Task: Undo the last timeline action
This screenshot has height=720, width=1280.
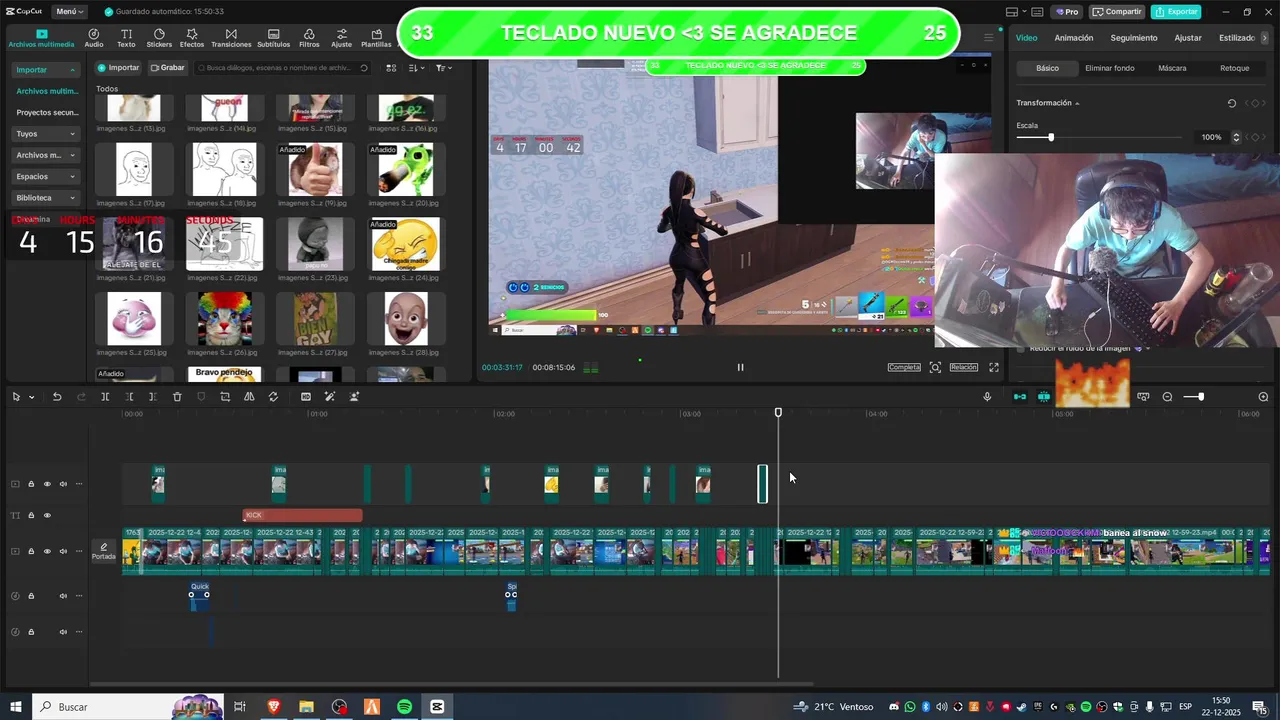Action: coord(57,397)
